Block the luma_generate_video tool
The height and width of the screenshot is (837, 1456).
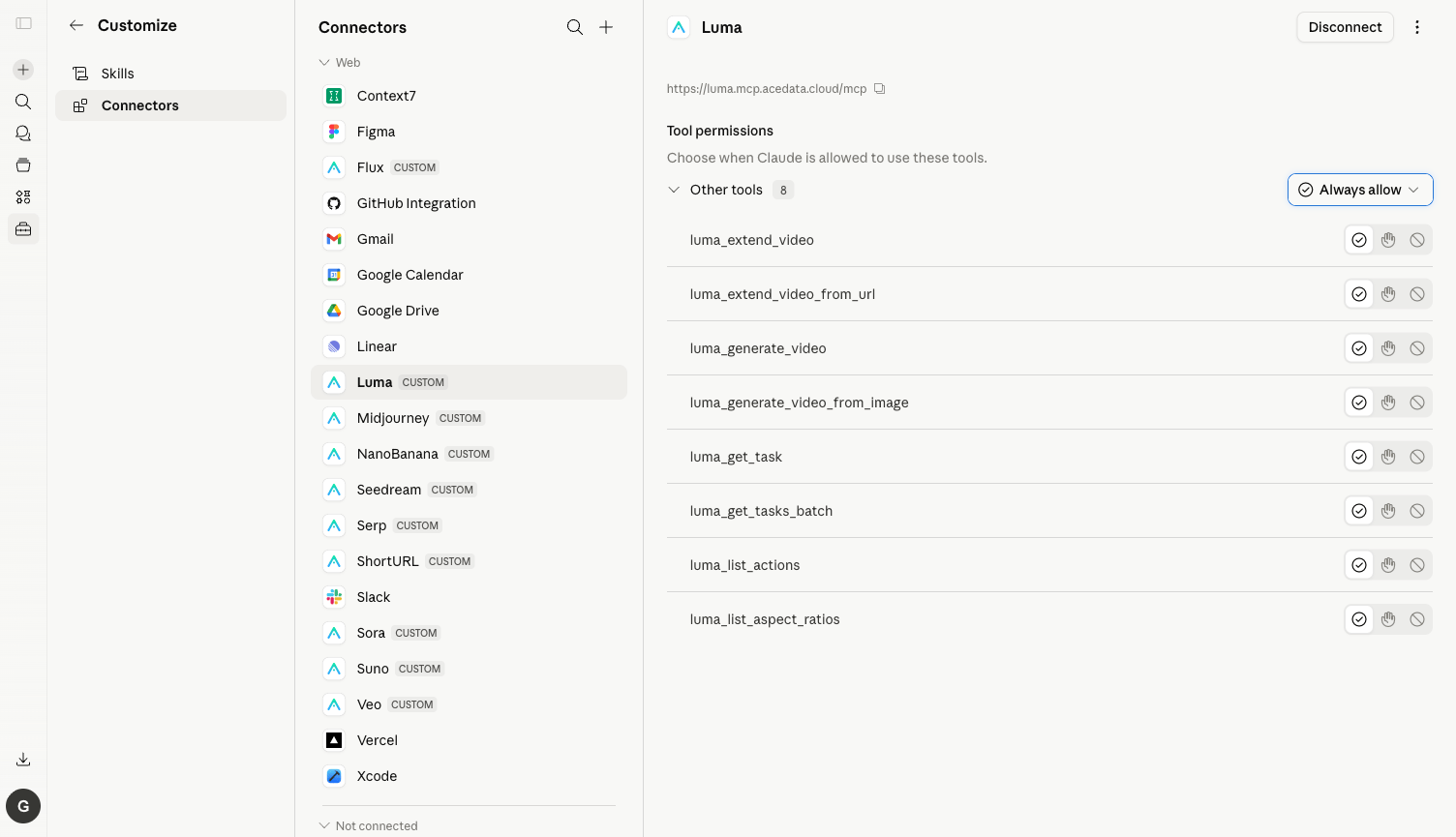tap(1417, 348)
